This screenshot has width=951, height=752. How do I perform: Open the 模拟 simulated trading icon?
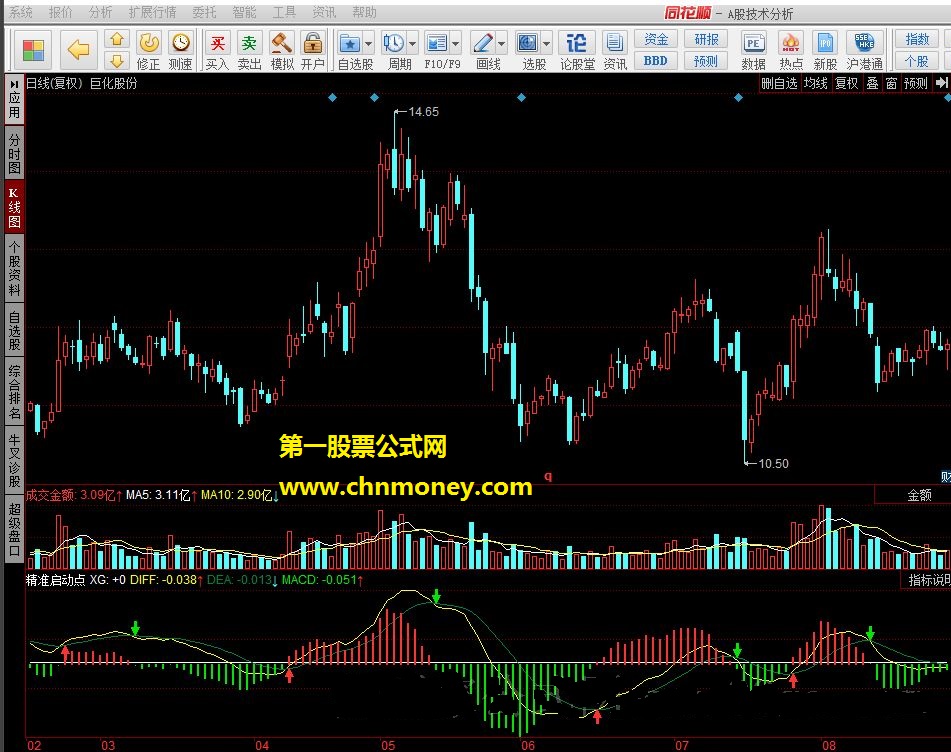tap(282, 50)
